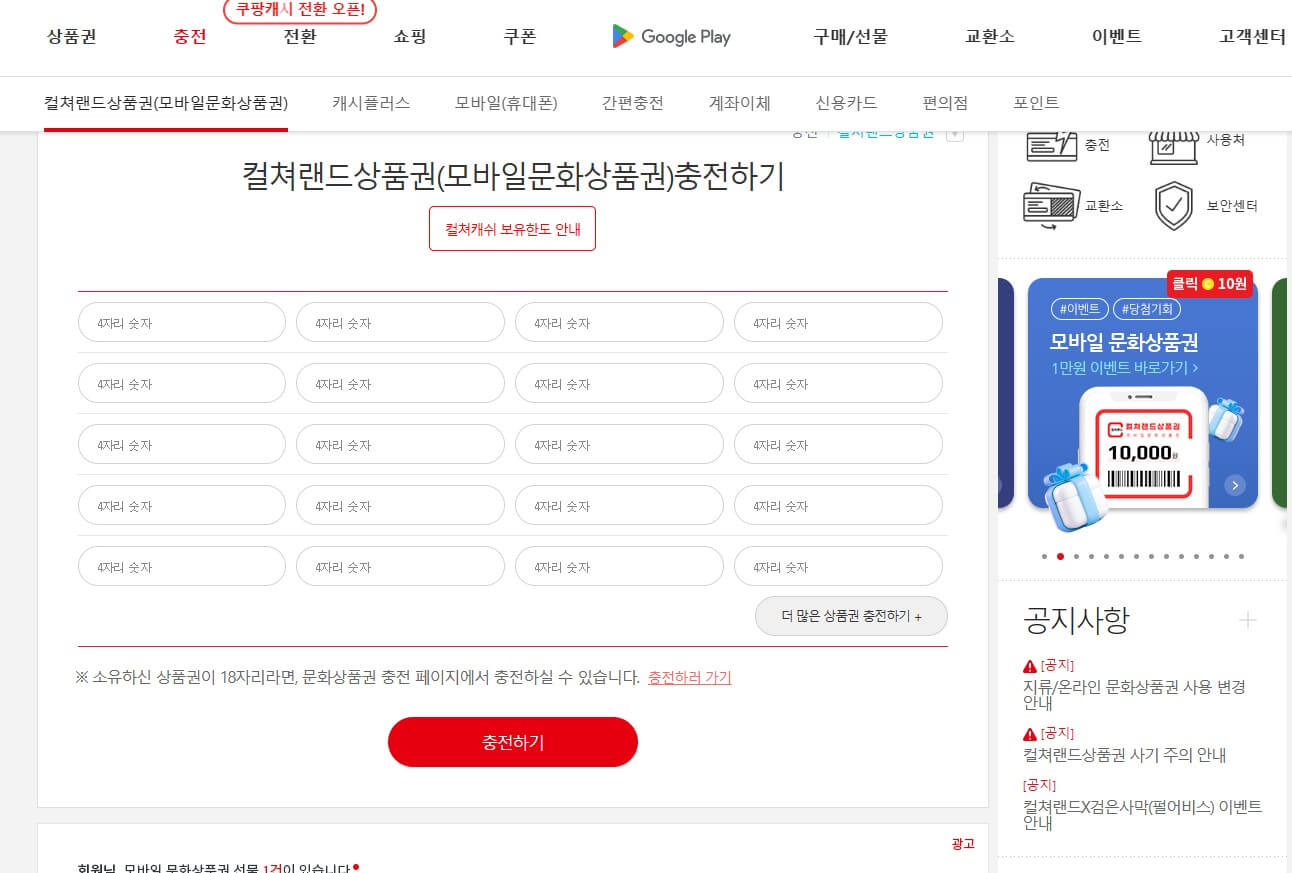
Task: Click the 교환소 exchange icon in the side panel
Action: (x=1051, y=205)
